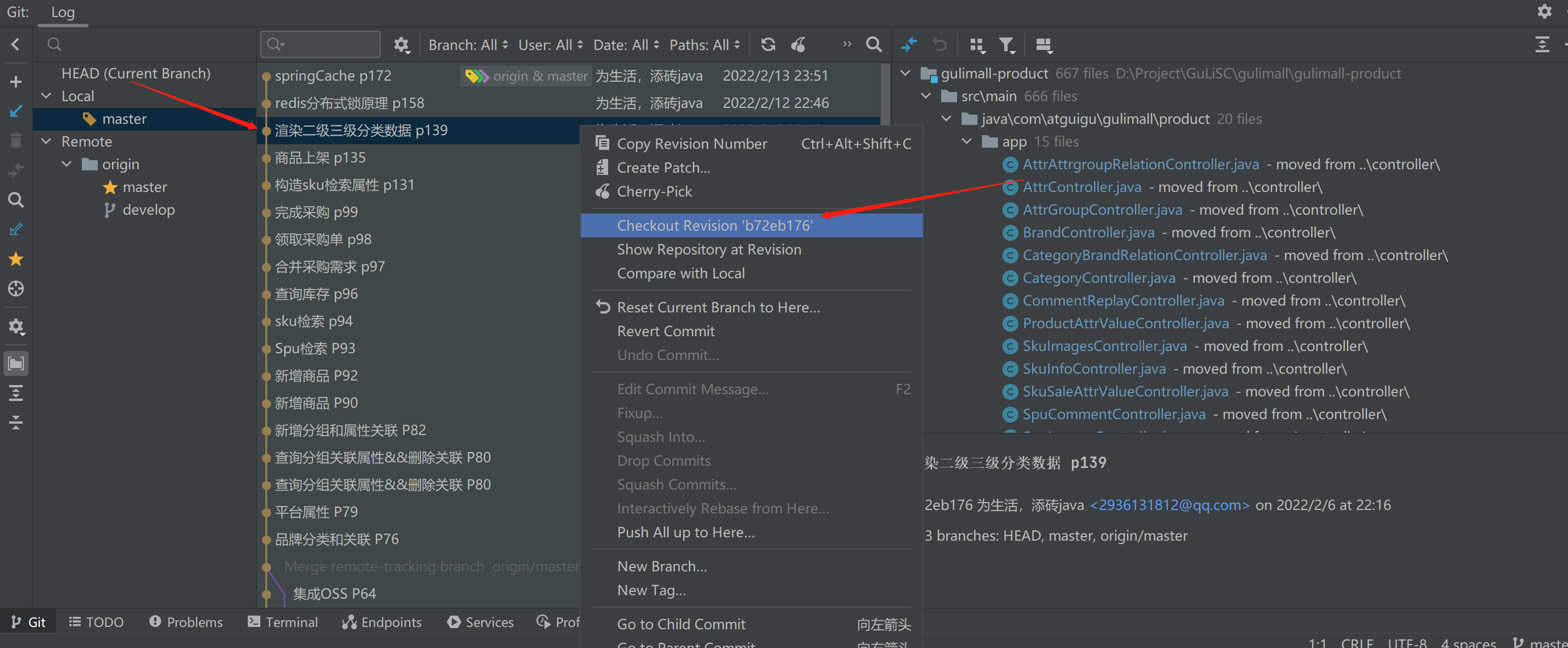Collapse the Remote branches node
Screen dimensions: 1568x648
46,142
